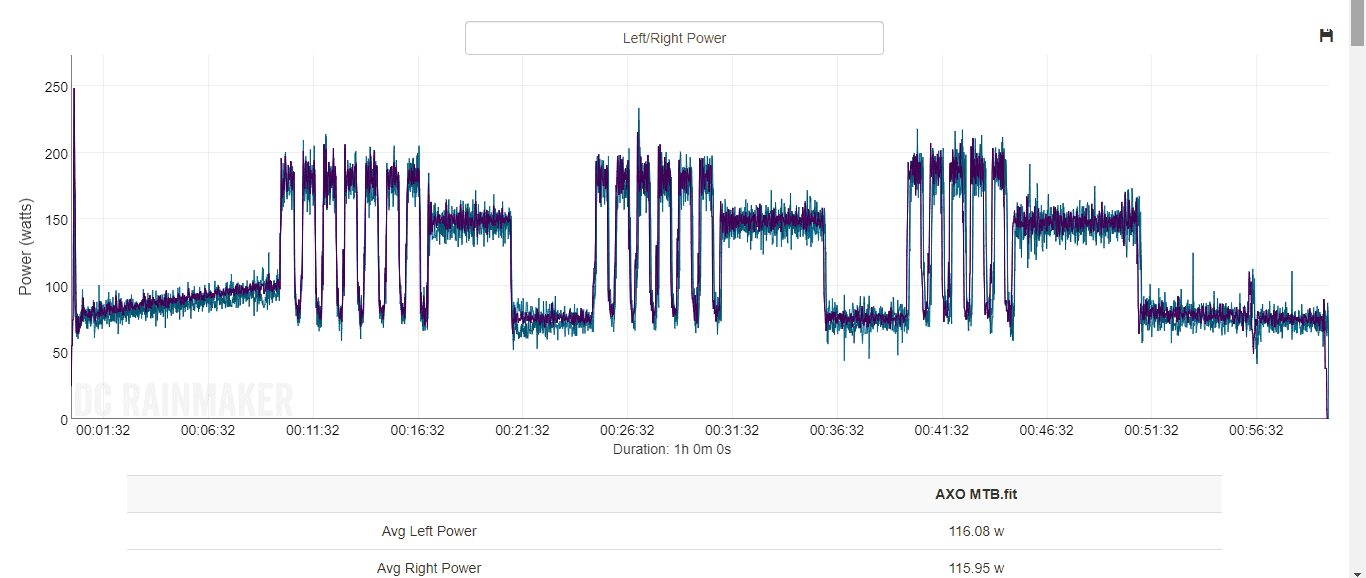Viewport: 1366px width, 578px height.
Task: Click the 150 label on the y-axis
Action: [x=56, y=220]
